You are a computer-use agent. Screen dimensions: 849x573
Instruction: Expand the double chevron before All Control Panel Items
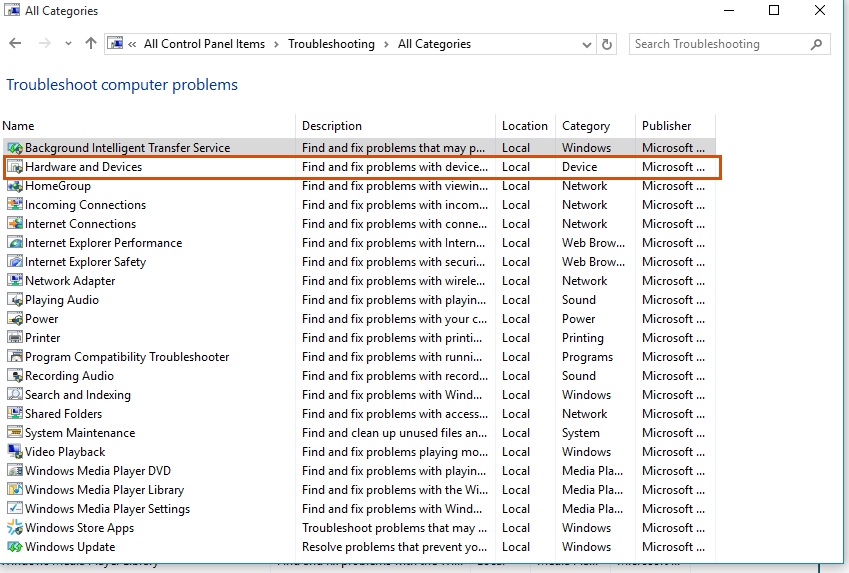pos(132,44)
